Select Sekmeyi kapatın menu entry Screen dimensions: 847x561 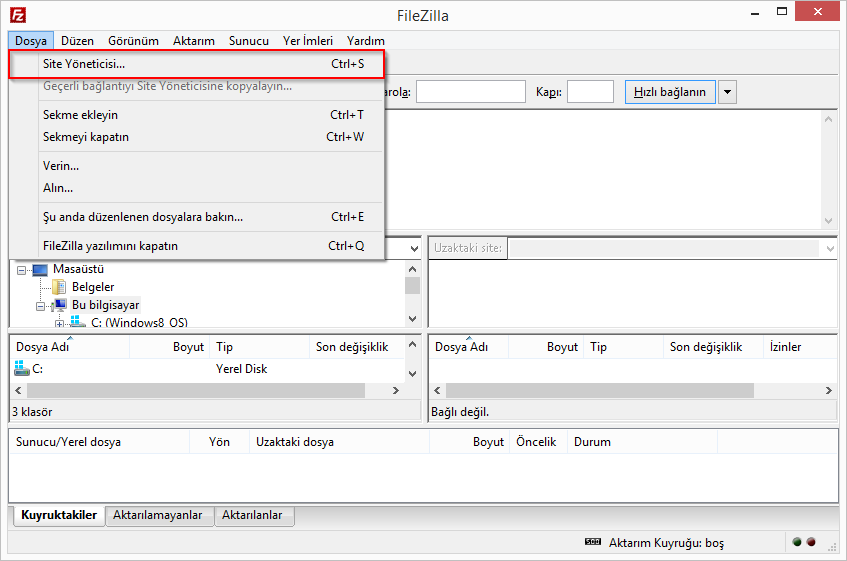pyautogui.click(x=197, y=137)
